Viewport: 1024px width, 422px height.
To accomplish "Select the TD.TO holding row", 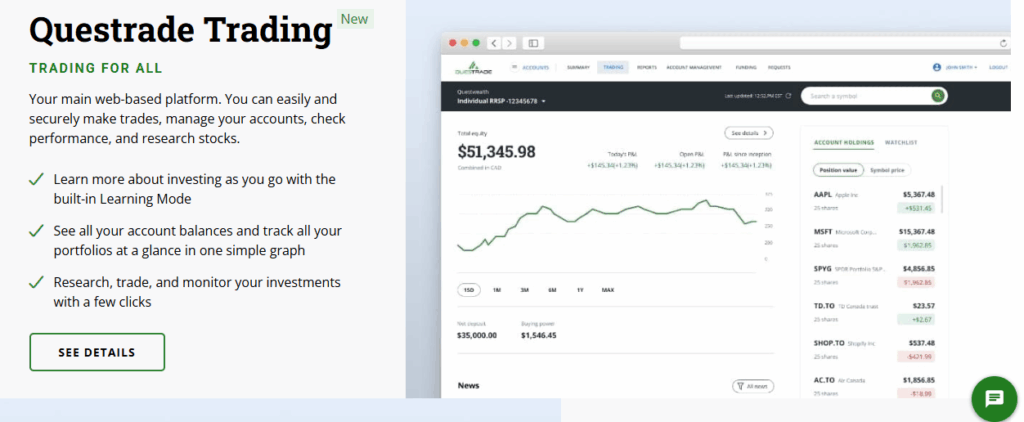I will click(874, 312).
